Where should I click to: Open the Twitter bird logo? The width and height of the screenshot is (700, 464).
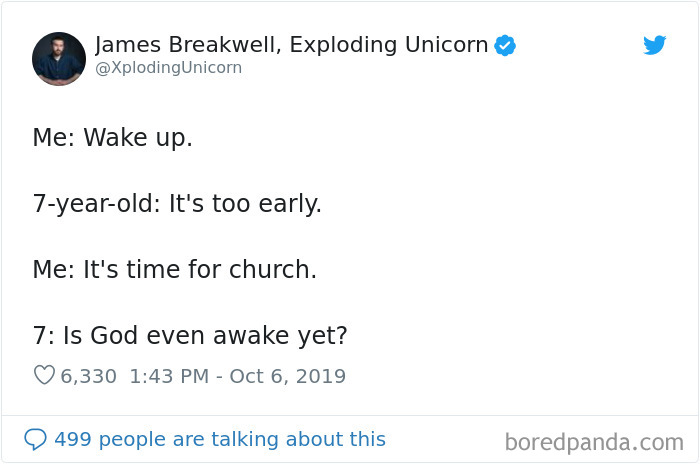(x=654, y=45)
